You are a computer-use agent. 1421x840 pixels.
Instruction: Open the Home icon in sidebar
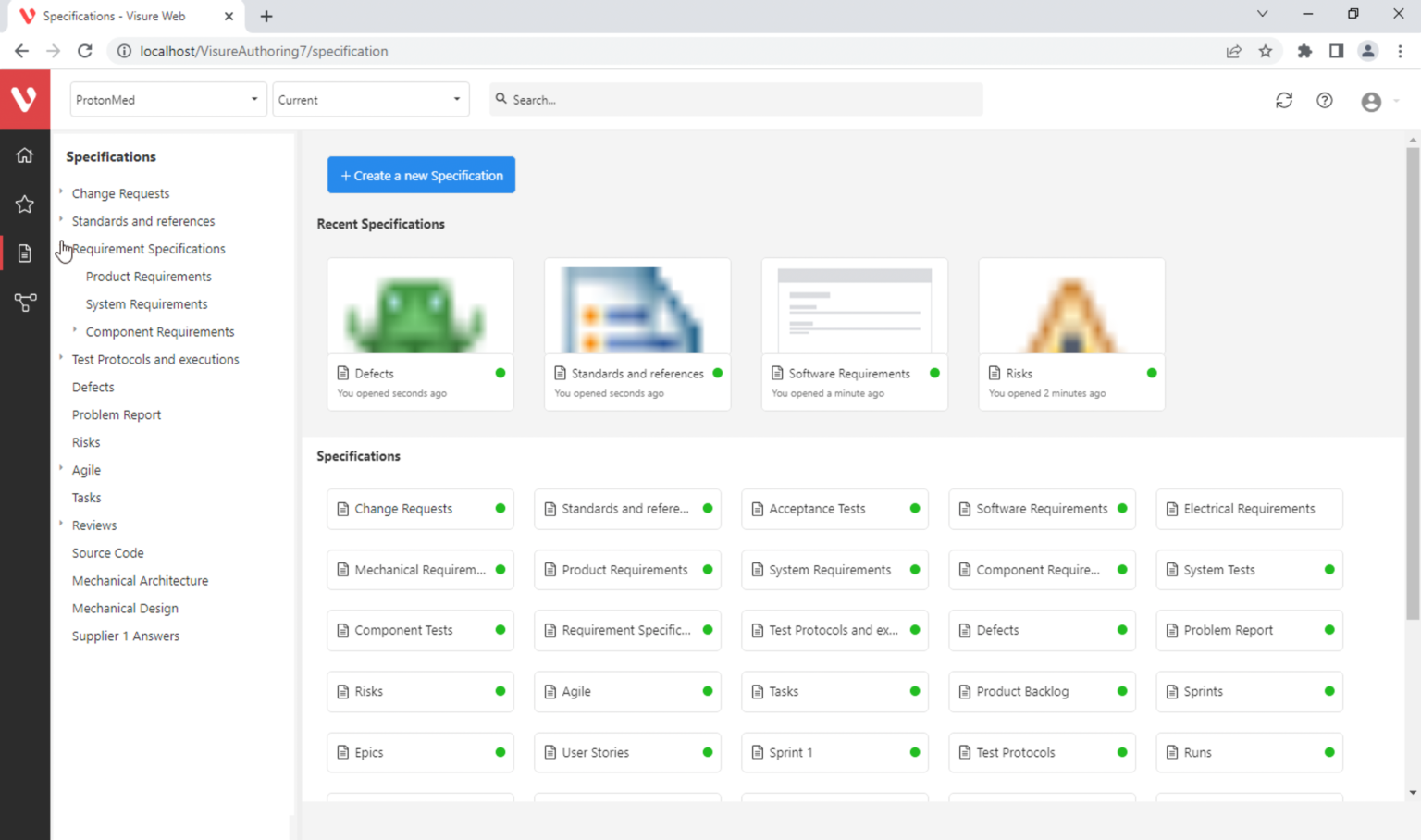(25, 155)
